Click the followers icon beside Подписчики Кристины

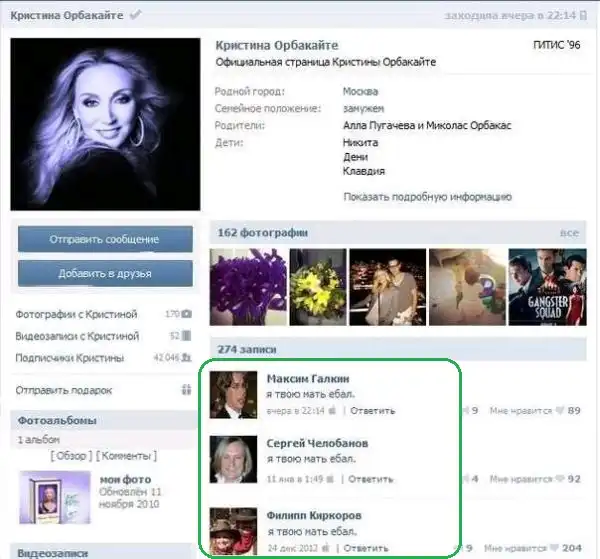tap(186, 357)
